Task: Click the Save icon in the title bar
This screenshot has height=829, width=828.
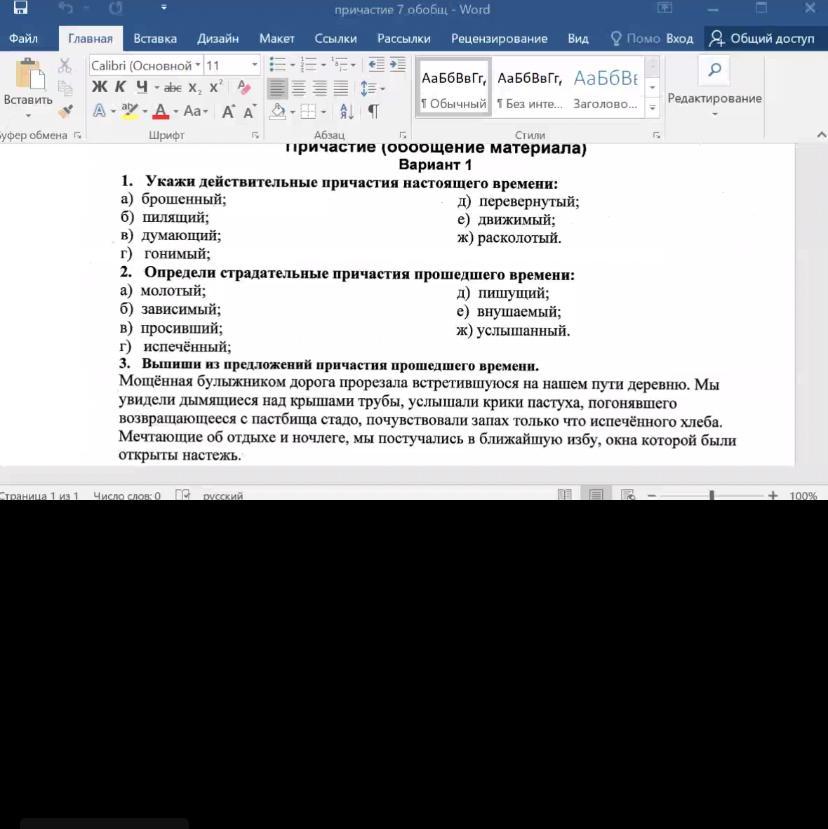Action: (21, 7)
